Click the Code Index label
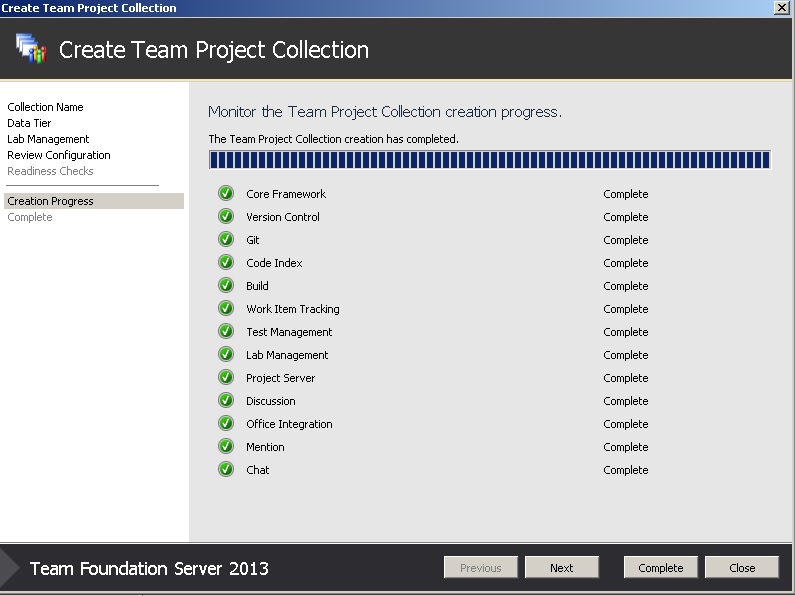This screenshot has width=795, height=596. coord(274,263)
